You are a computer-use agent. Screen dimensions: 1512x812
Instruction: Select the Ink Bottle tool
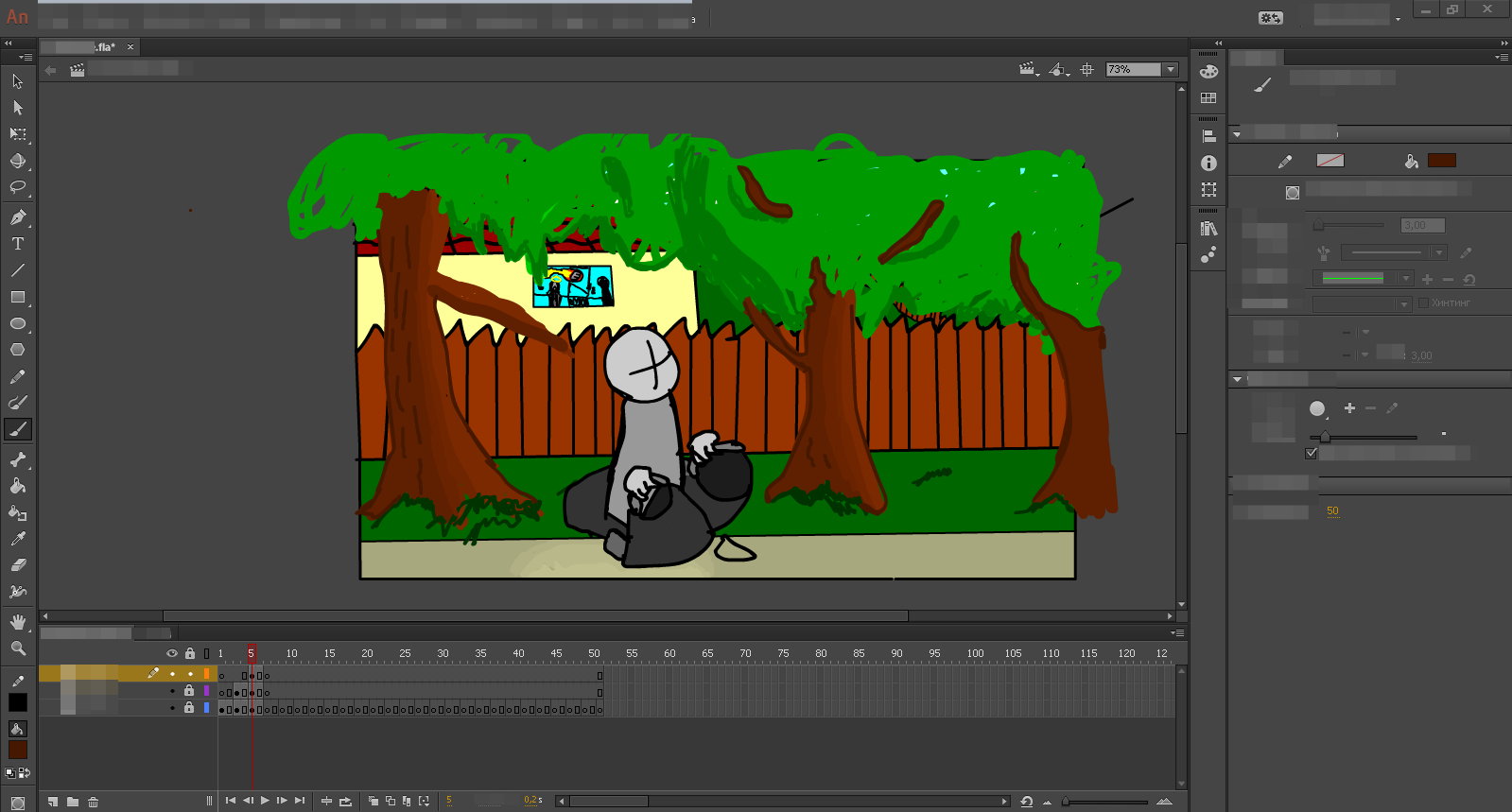click(x=17, y=512)
